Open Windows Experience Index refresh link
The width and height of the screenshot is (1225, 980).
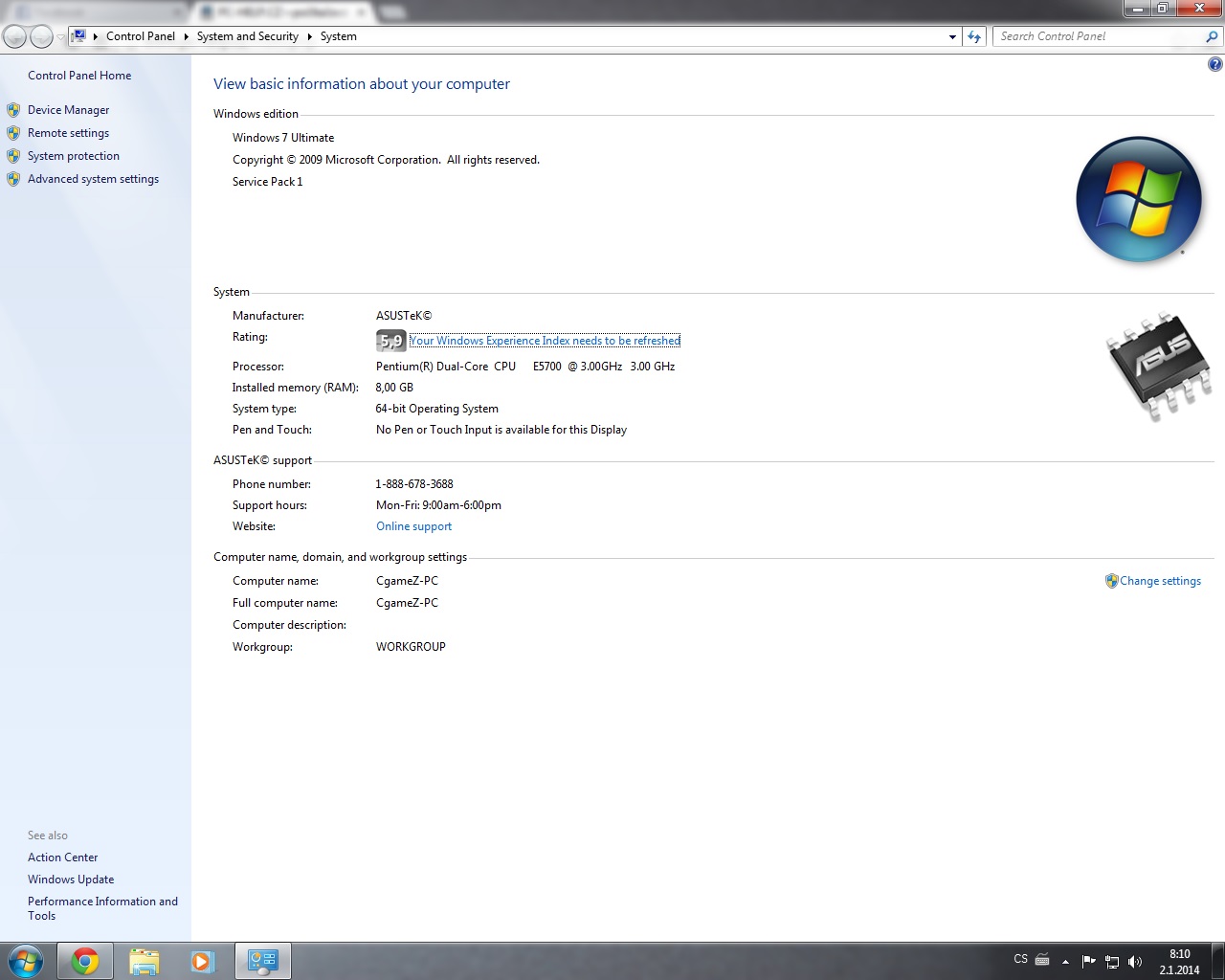(545, 341)
